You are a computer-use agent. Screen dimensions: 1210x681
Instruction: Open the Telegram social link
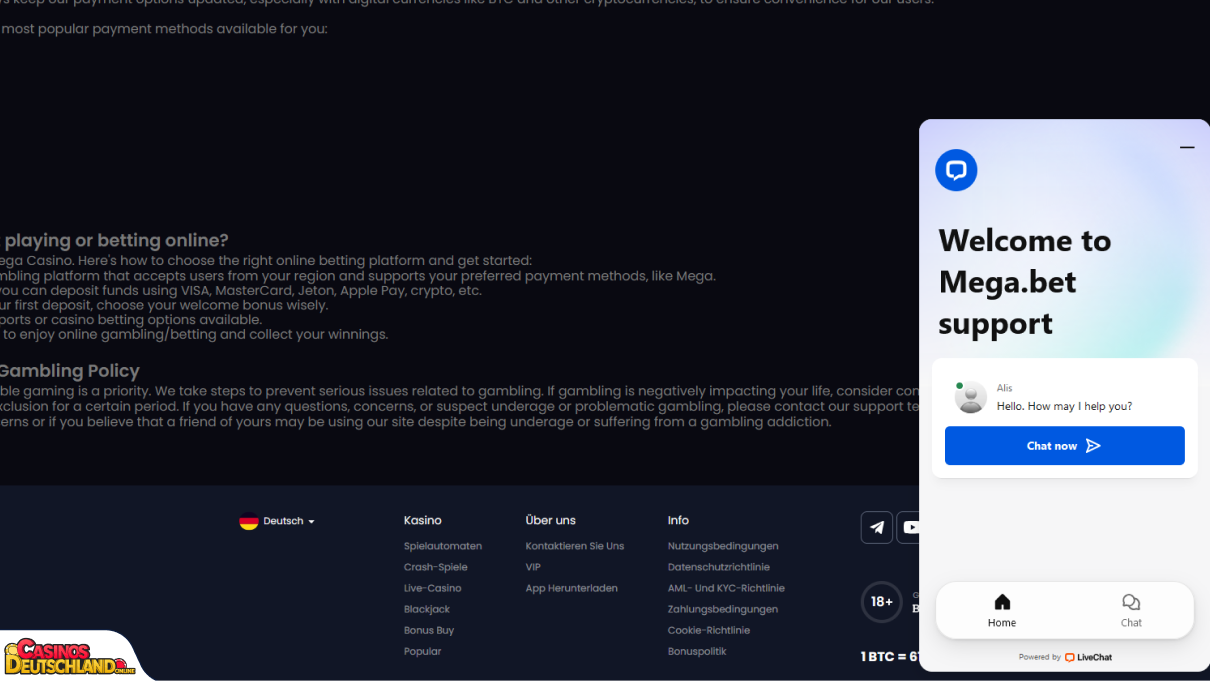tap(877, 527)
